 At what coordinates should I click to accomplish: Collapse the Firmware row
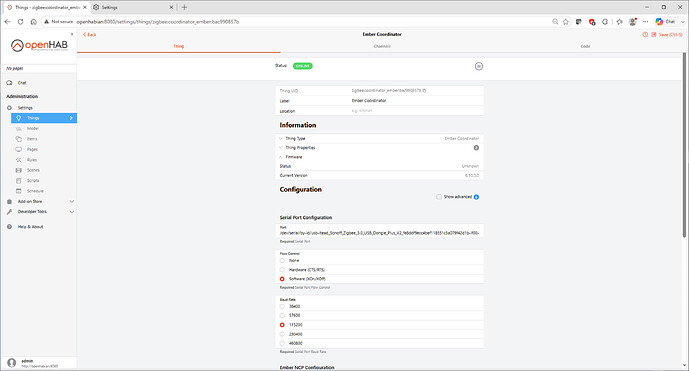(x=379, y=157)
